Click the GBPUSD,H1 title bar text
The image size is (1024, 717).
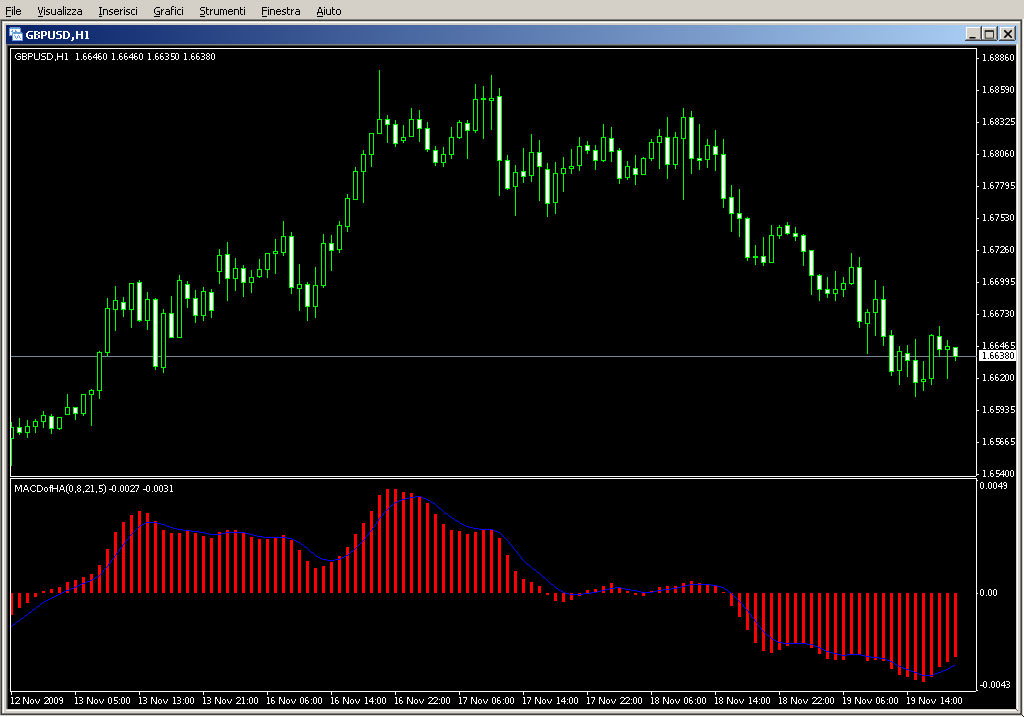click(57, 35)
